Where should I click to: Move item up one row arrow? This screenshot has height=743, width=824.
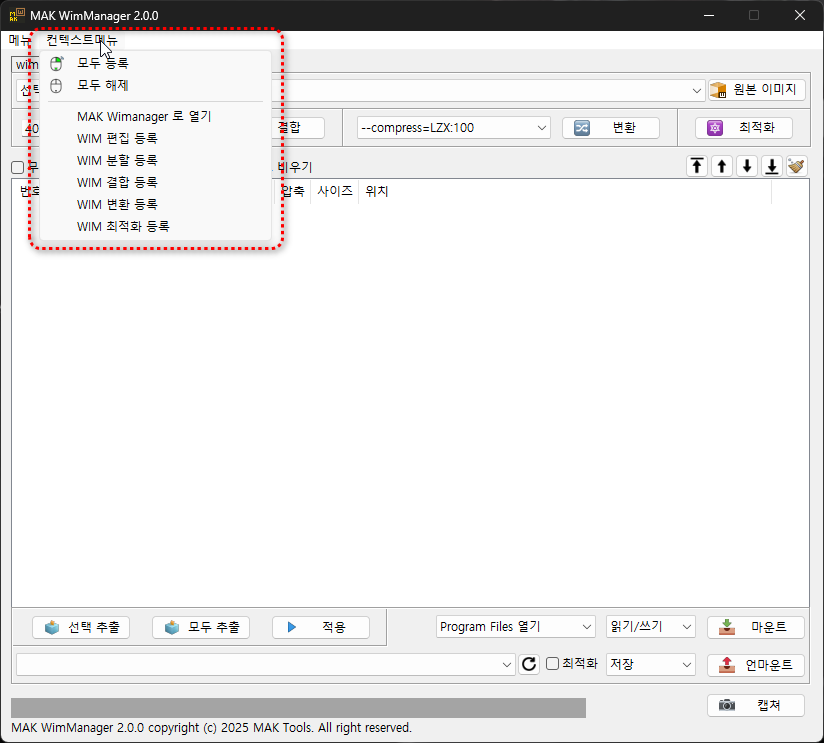point(722,167)
